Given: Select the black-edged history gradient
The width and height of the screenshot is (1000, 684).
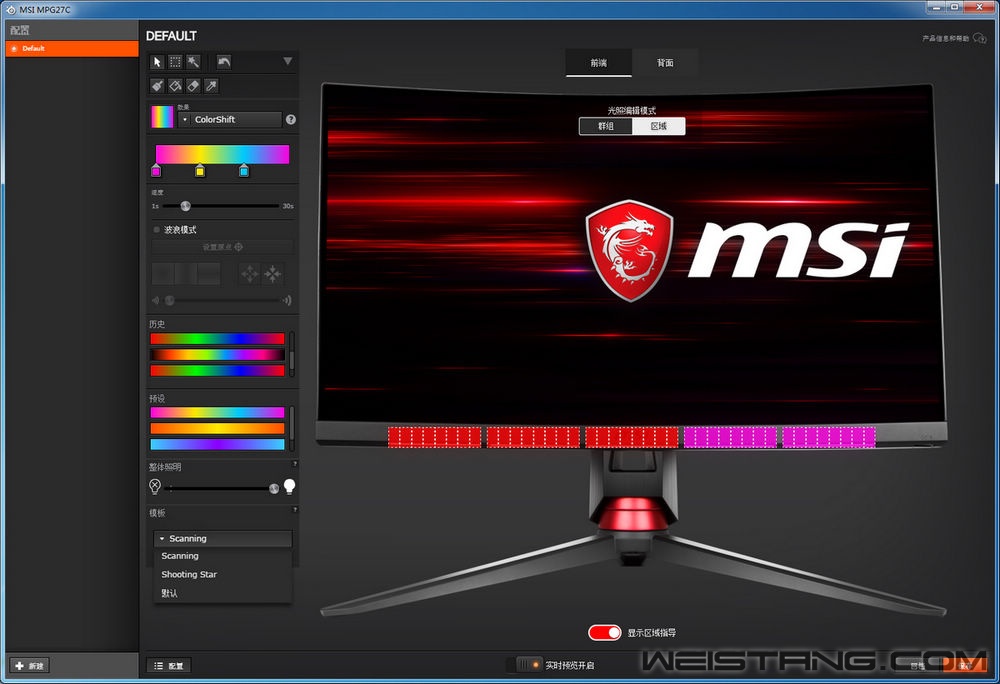Looking at the screenshot, I should [x=217, y=354].
